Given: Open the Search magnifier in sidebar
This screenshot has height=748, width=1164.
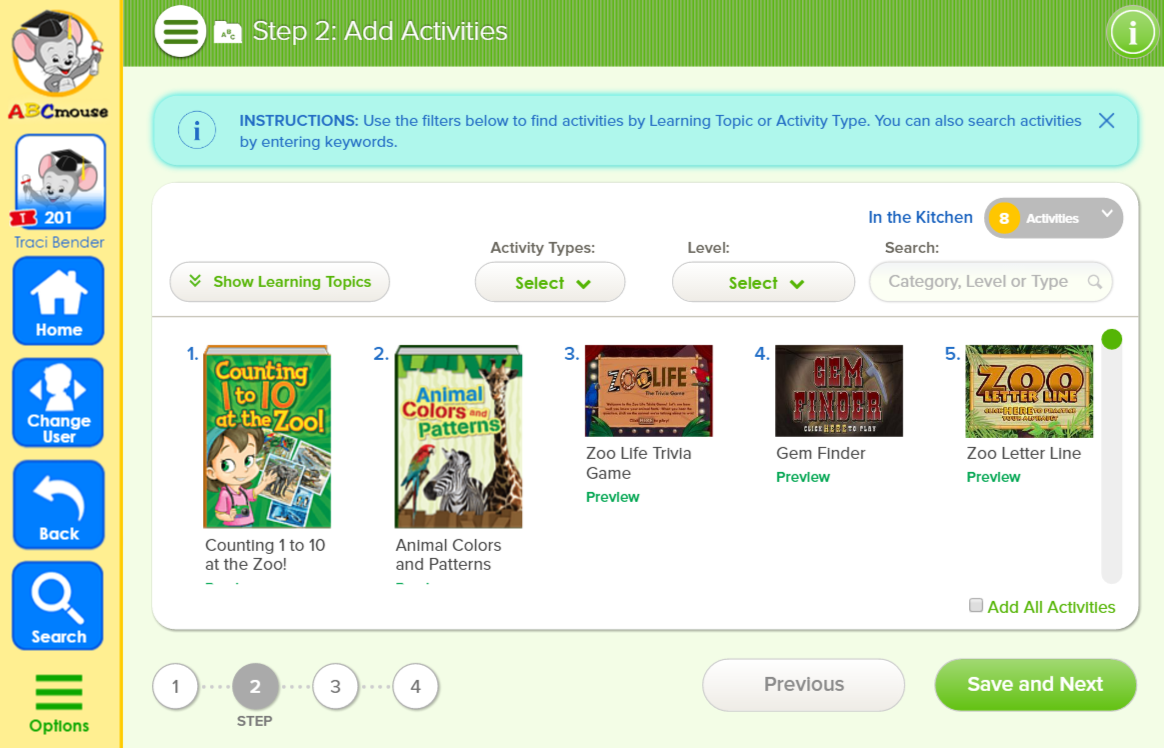Looking at the screenshot, I should click(x=59, y=605).
